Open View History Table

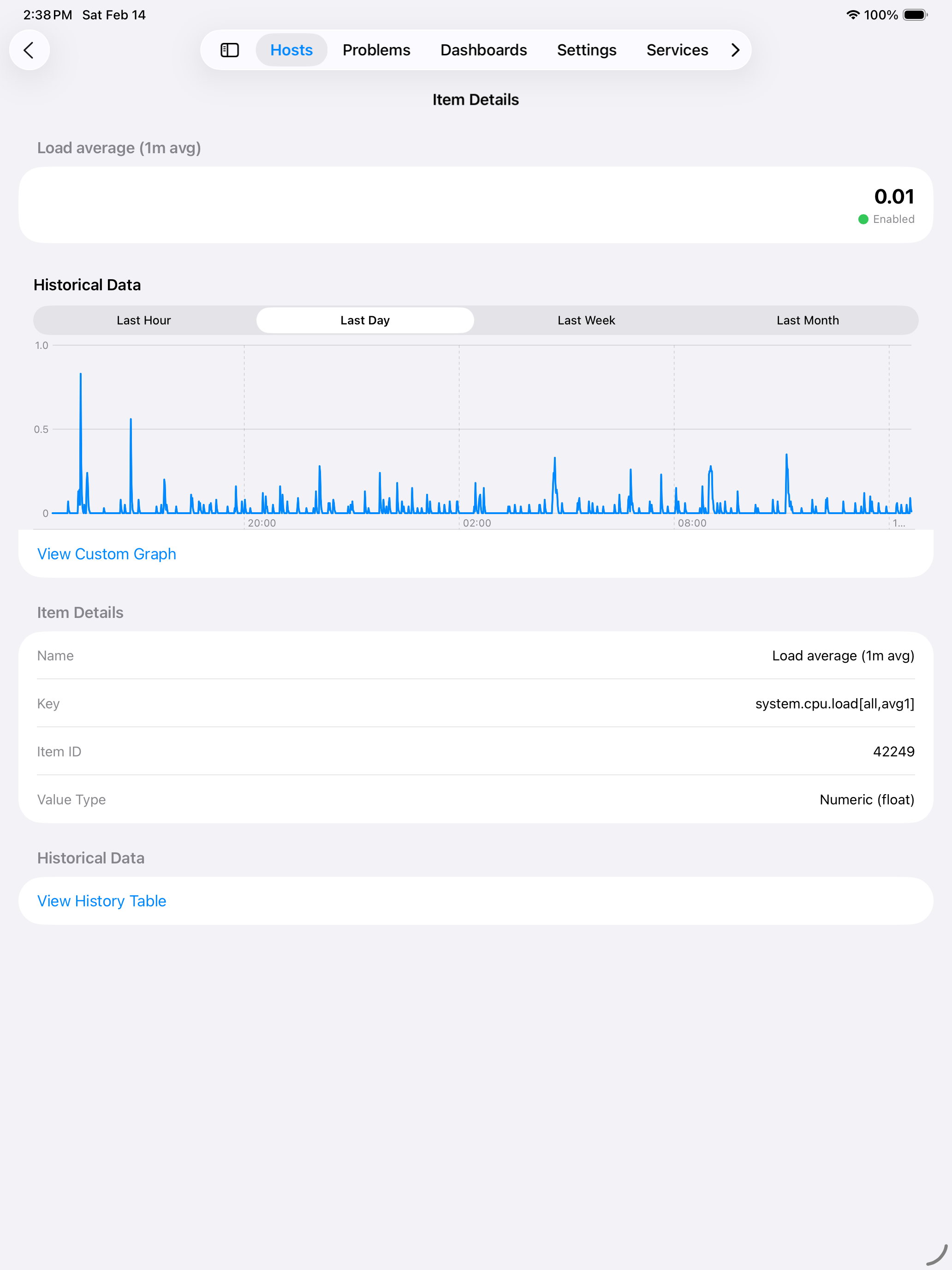(x=101, y=900)
